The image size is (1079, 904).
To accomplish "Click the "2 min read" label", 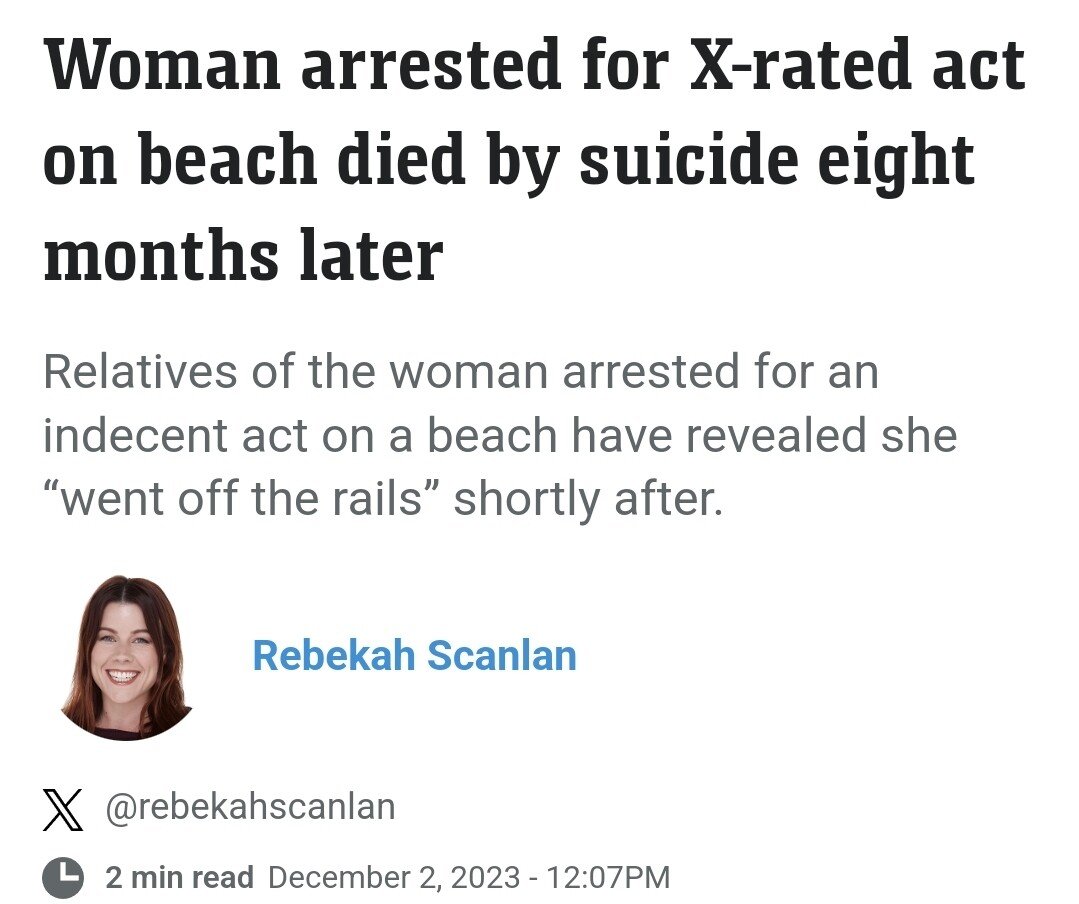I will [x=180, y=877].
